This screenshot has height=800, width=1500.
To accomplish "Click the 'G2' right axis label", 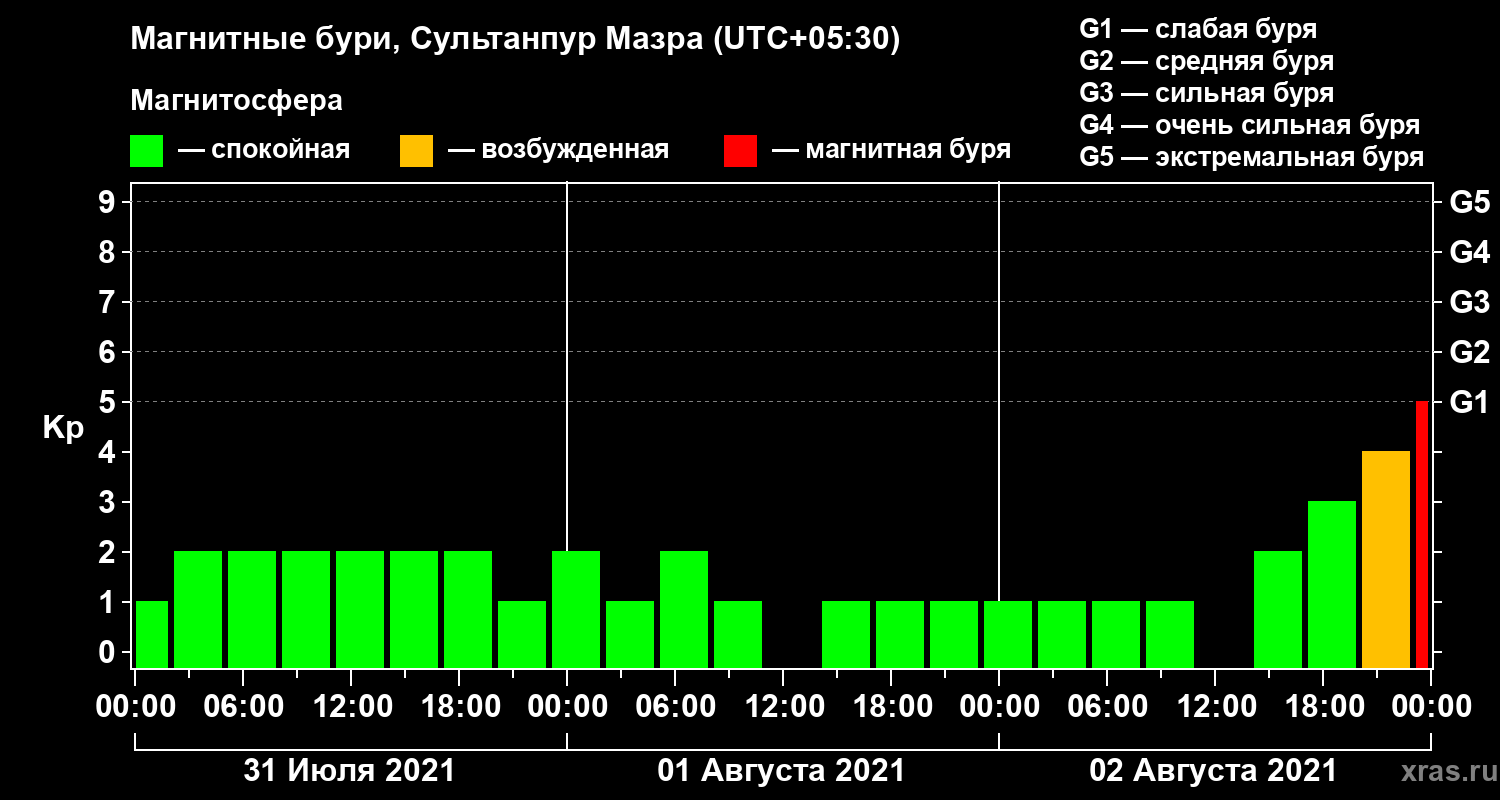I will click(1469, 352).
